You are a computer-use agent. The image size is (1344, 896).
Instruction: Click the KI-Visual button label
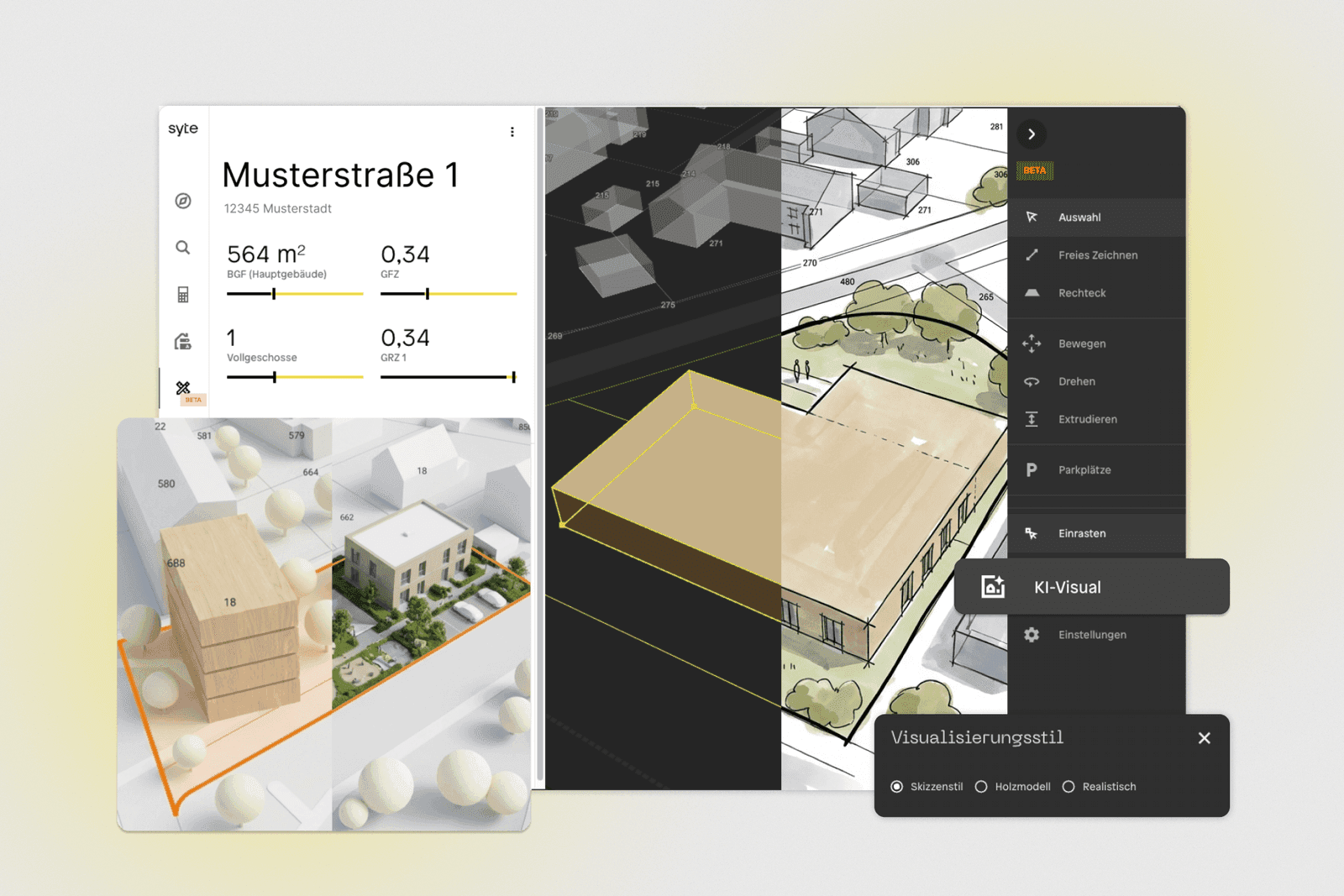click(1068, 587)
